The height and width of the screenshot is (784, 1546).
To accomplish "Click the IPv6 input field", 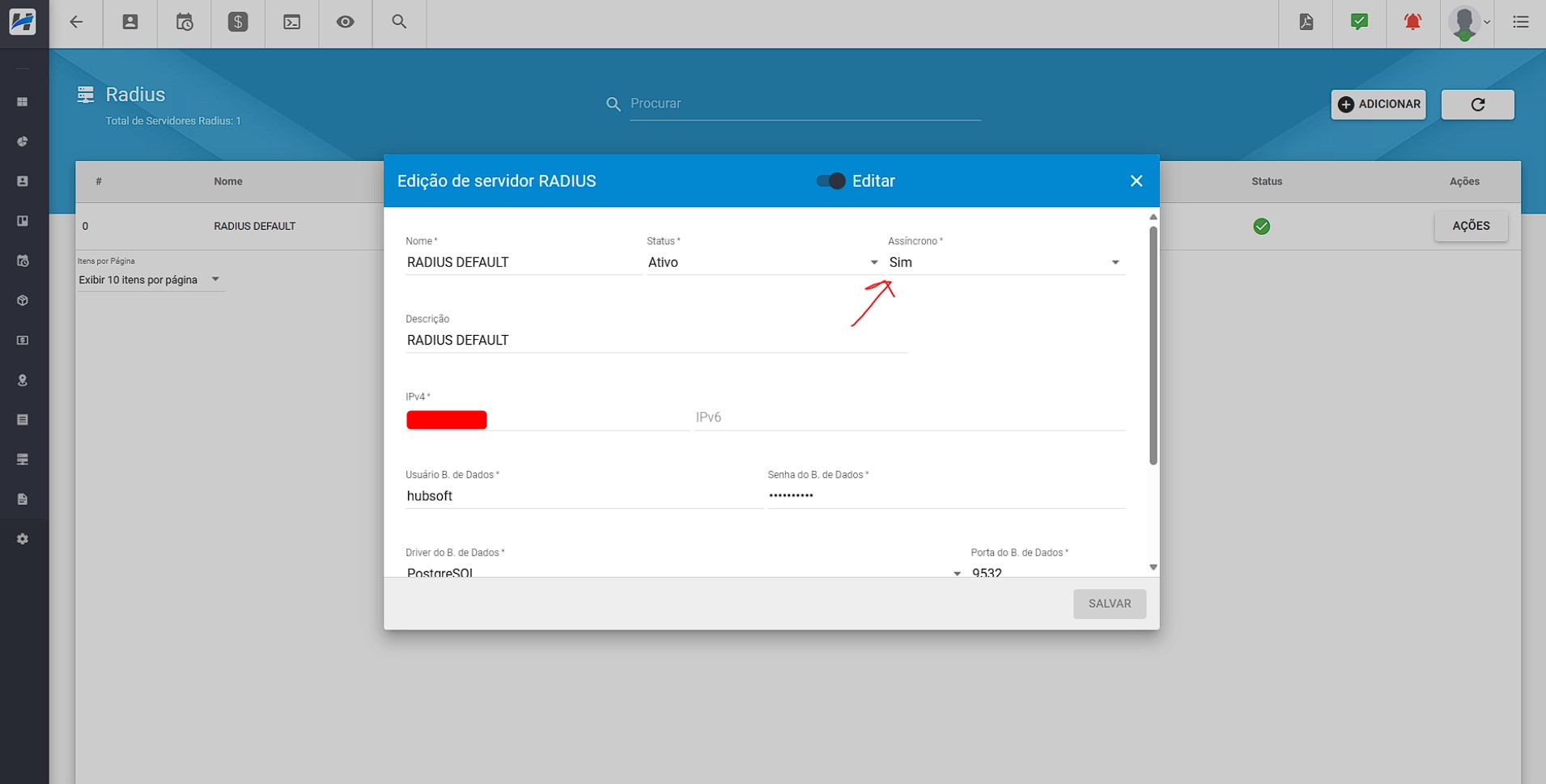I will [910, 417].
